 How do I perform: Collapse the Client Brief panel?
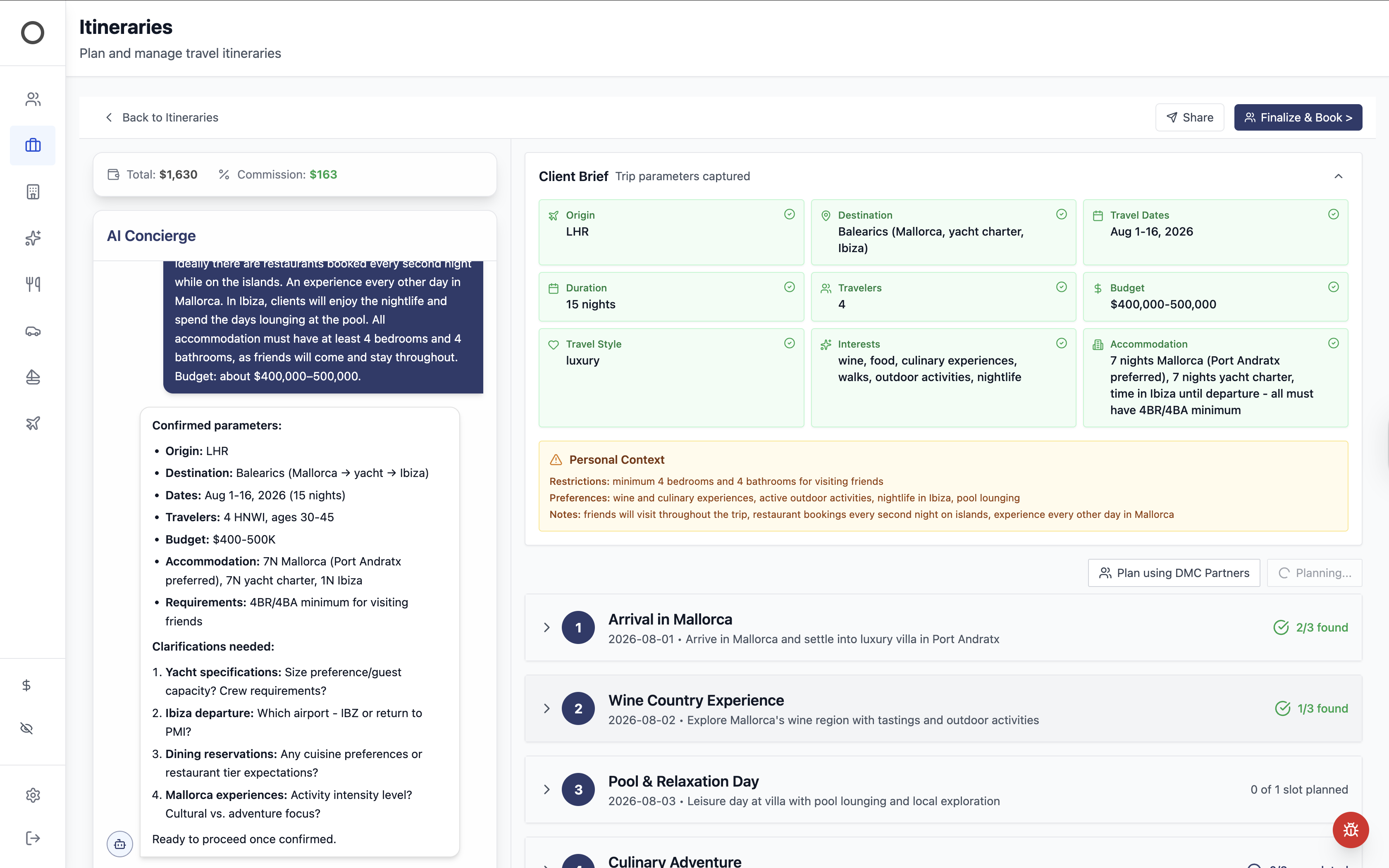1338,176
